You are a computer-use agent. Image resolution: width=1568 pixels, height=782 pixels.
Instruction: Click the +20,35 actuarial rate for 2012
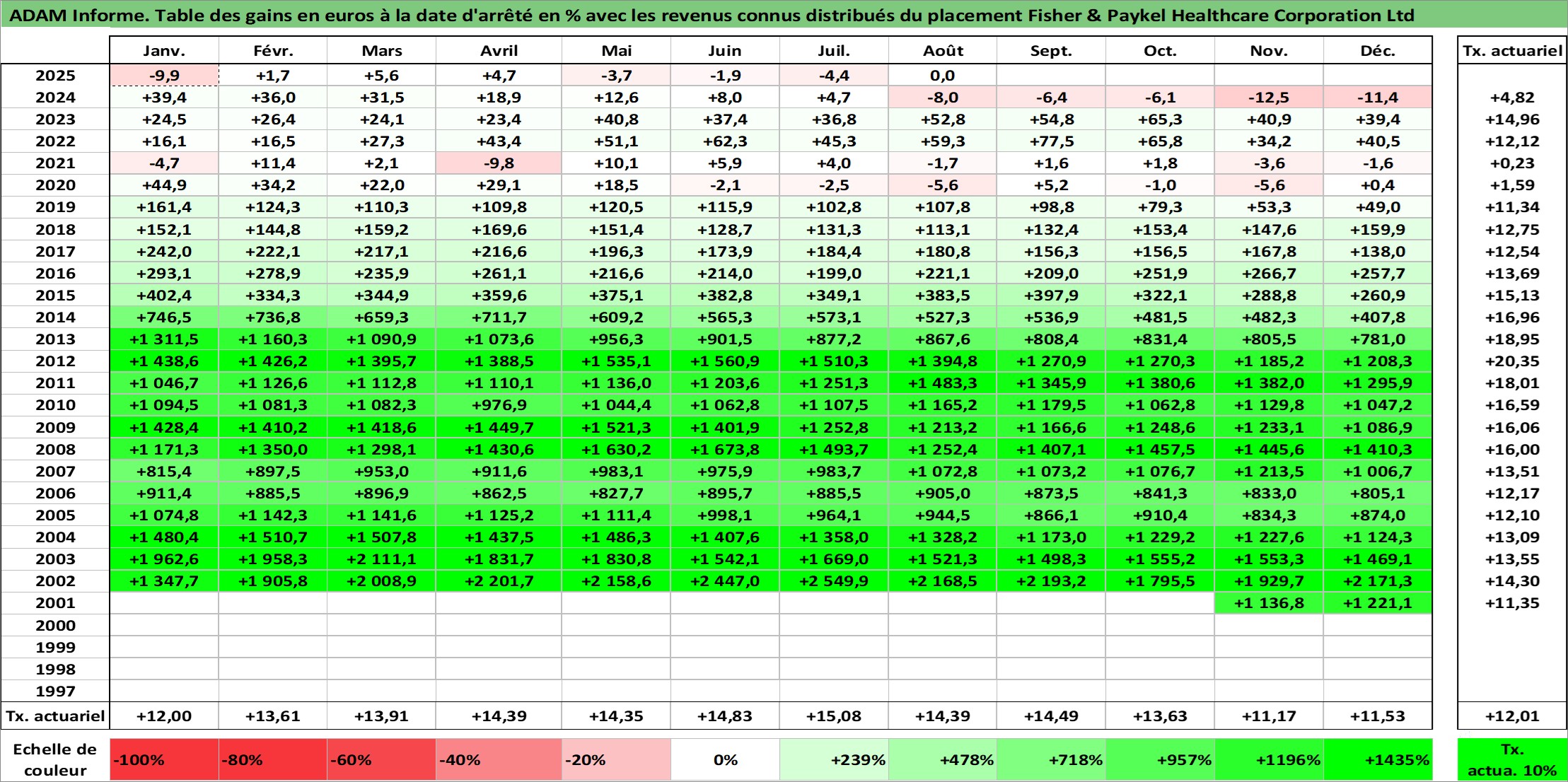tap(1512, 361)
